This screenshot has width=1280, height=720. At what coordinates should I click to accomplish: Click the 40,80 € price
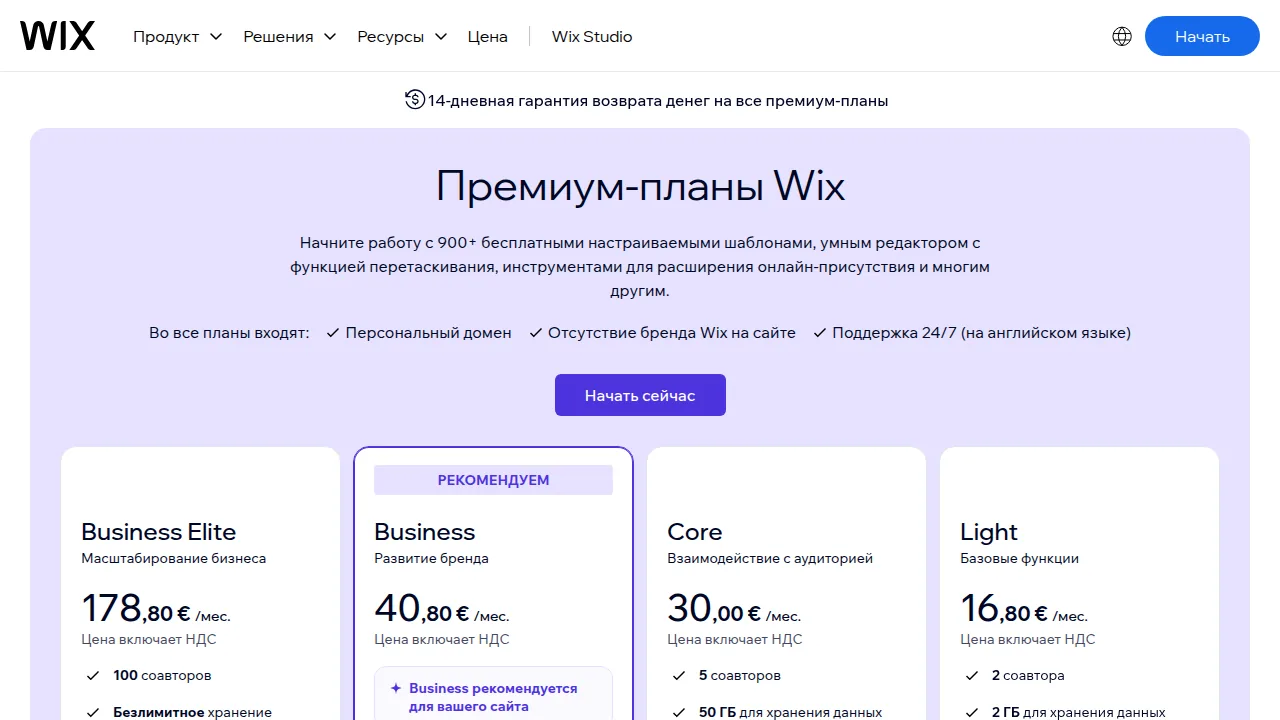(422, 609)
